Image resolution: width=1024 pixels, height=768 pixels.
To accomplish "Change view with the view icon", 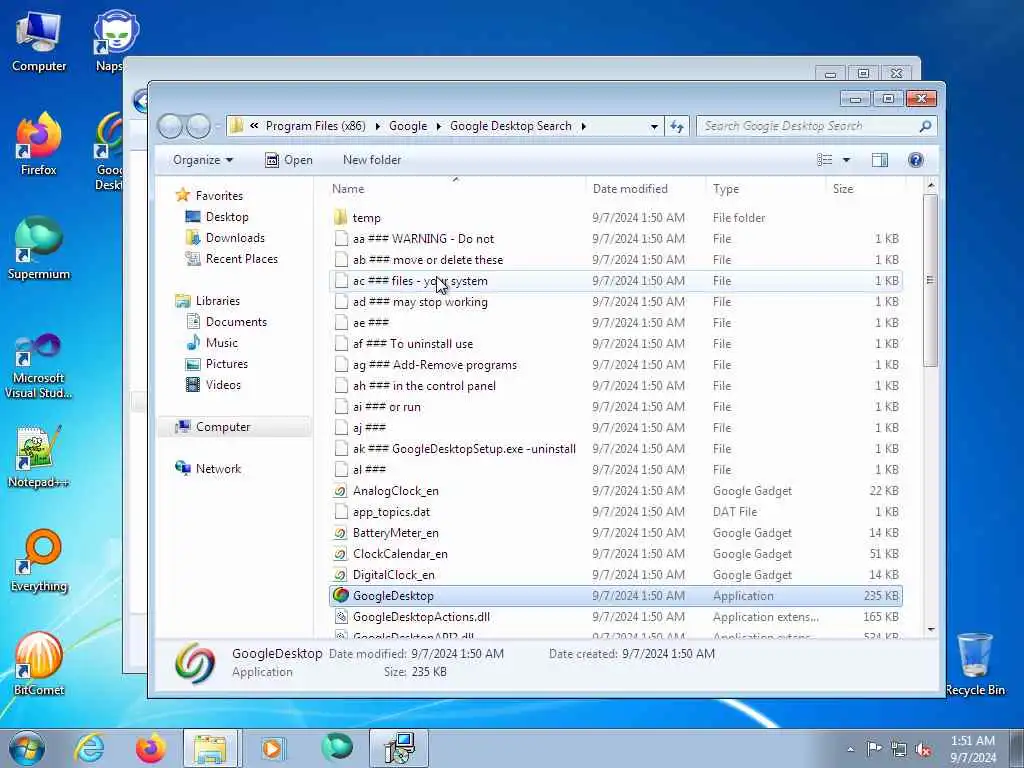I will point(825,160).
